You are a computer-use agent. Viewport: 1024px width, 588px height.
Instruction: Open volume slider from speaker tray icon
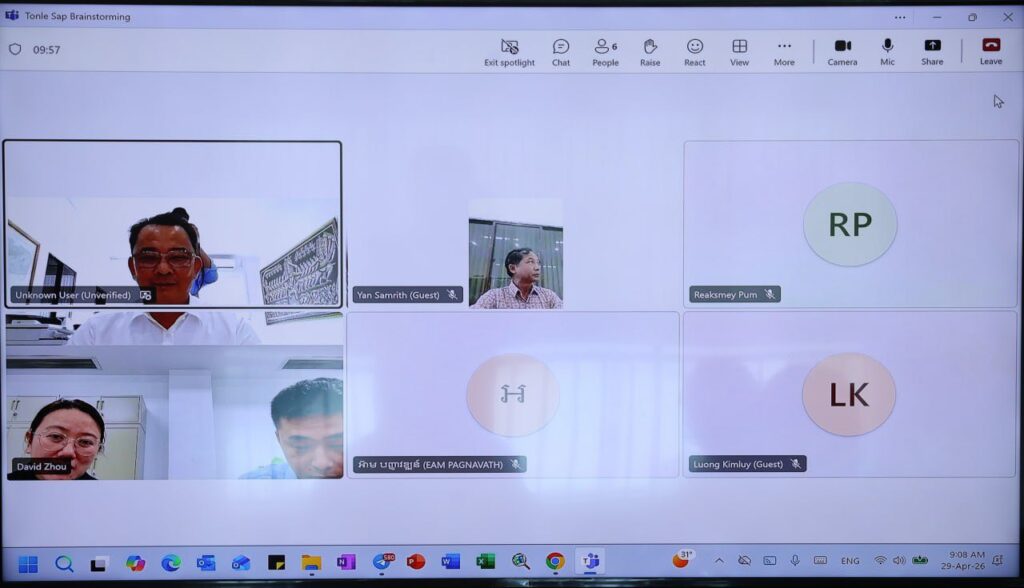pos(899,561)
